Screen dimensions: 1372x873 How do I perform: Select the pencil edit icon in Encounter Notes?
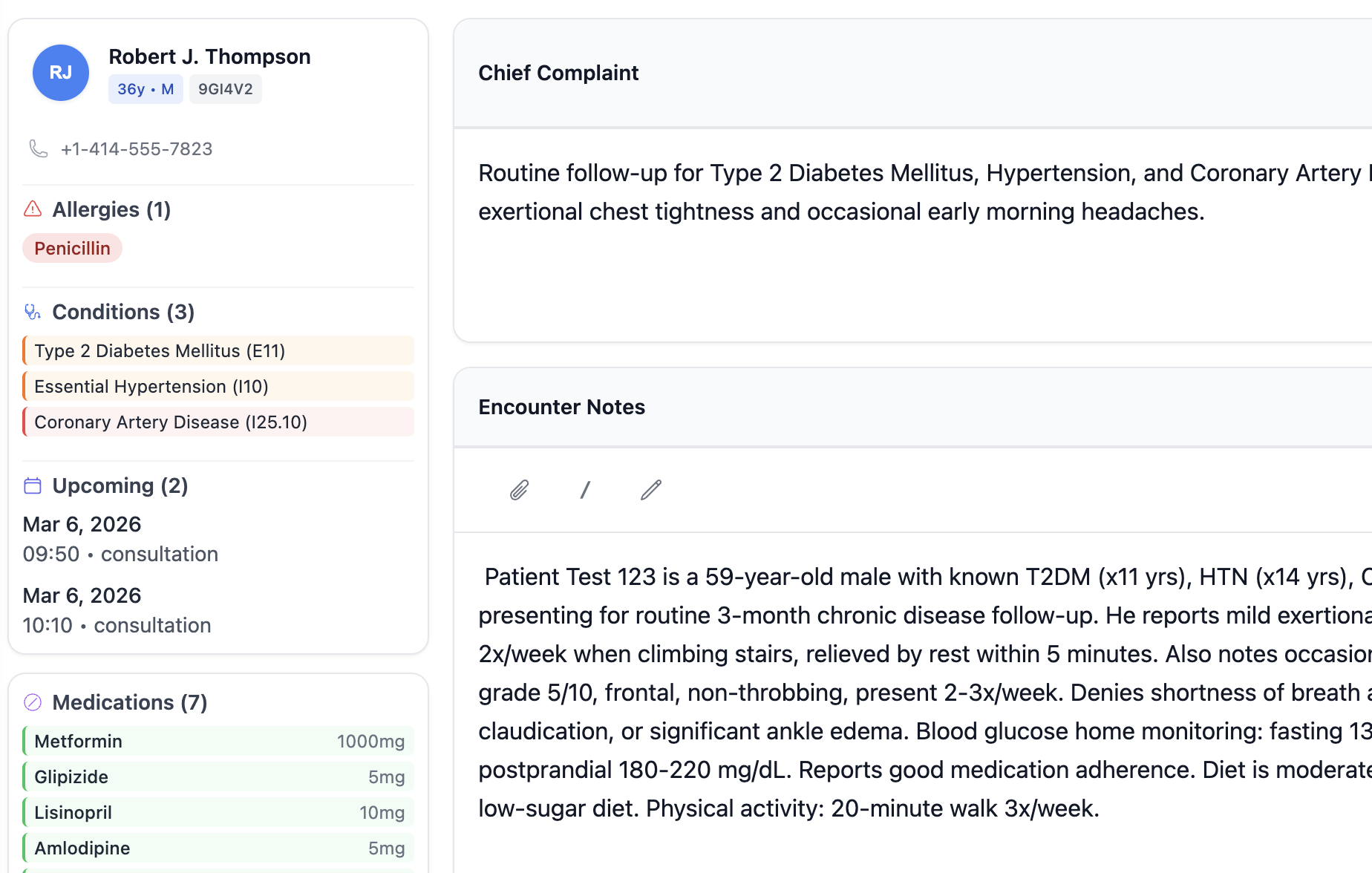650,490
